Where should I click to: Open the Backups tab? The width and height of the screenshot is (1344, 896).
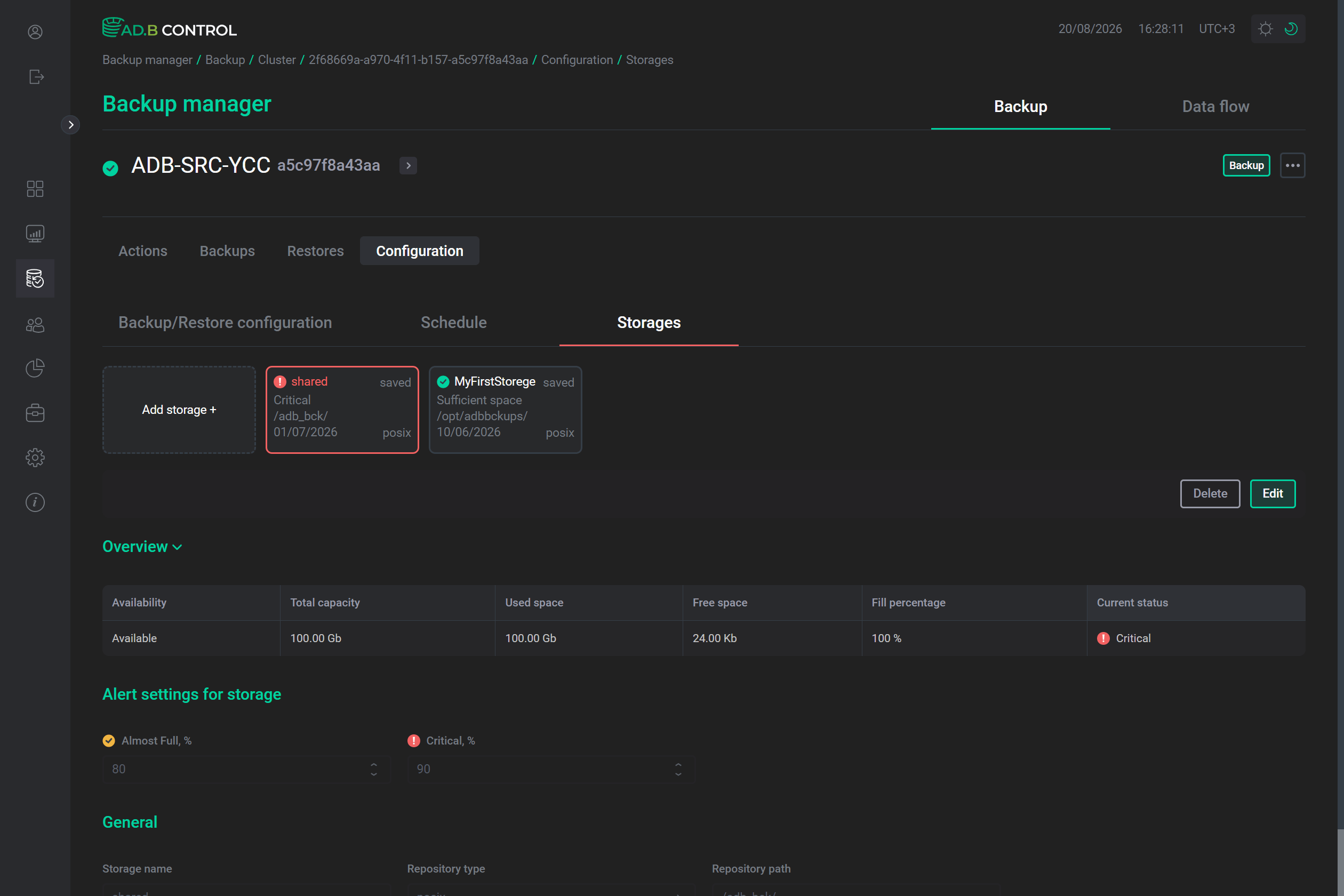pyautogui.click(x=227, y=251)
